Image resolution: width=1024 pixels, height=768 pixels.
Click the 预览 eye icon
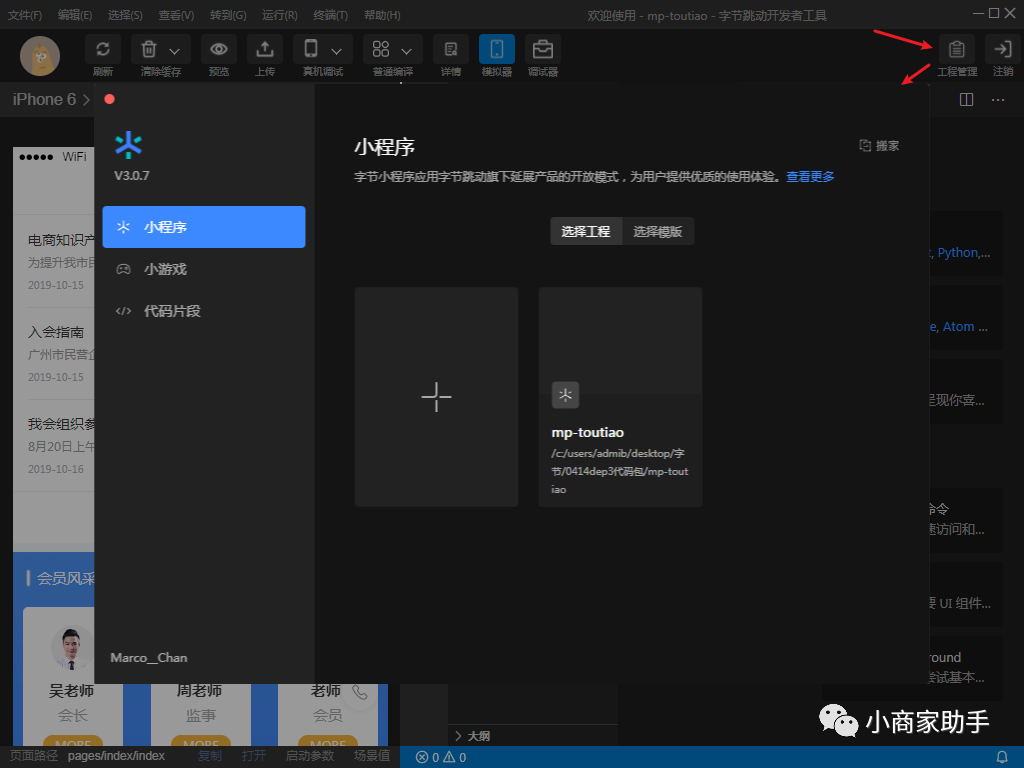tap(219, 50)
